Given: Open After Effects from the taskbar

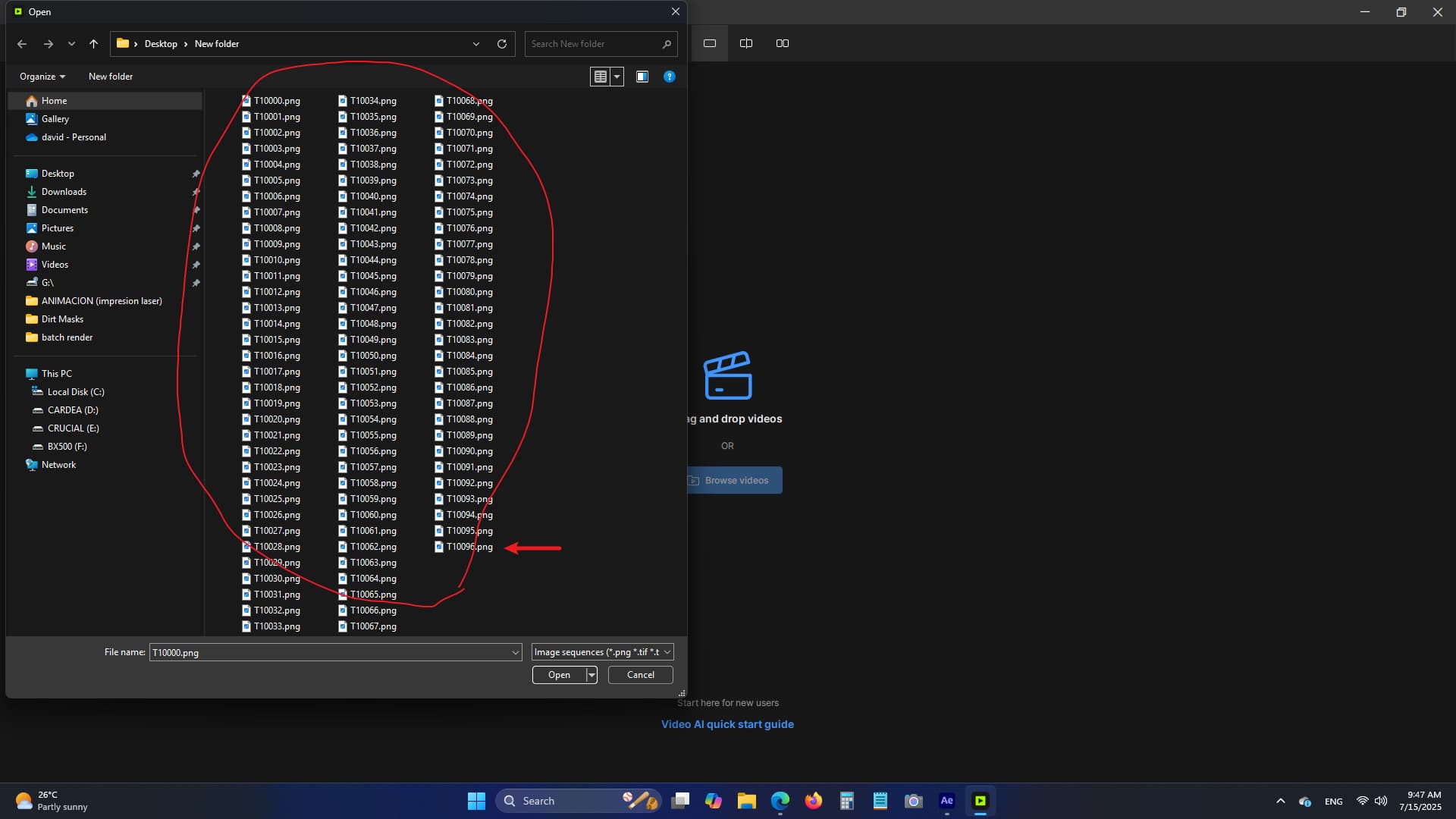Looking at the screenshot, I should pyautogui.click(x=946, y=801).
